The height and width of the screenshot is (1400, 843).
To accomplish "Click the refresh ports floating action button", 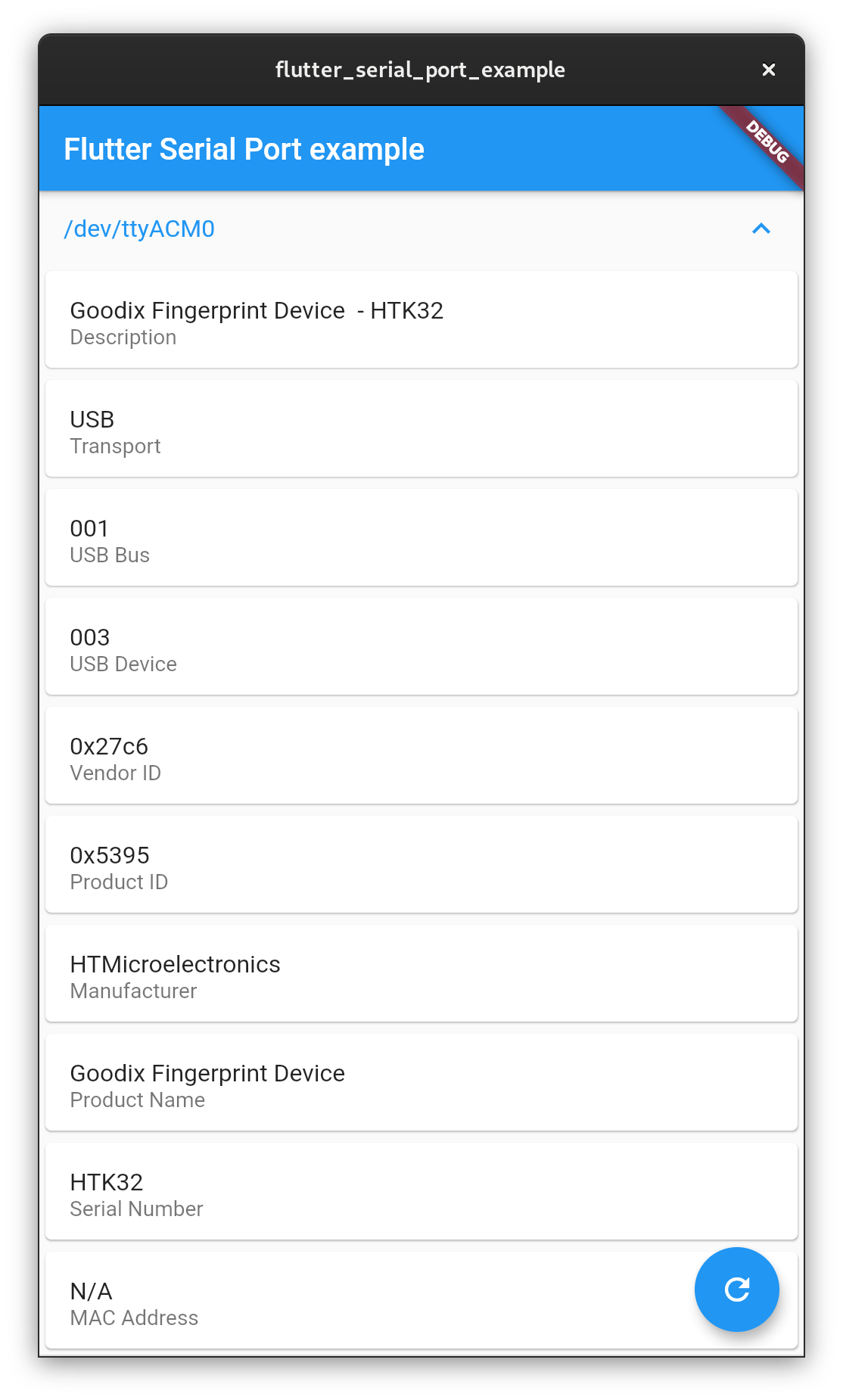I will (736, 1290).
